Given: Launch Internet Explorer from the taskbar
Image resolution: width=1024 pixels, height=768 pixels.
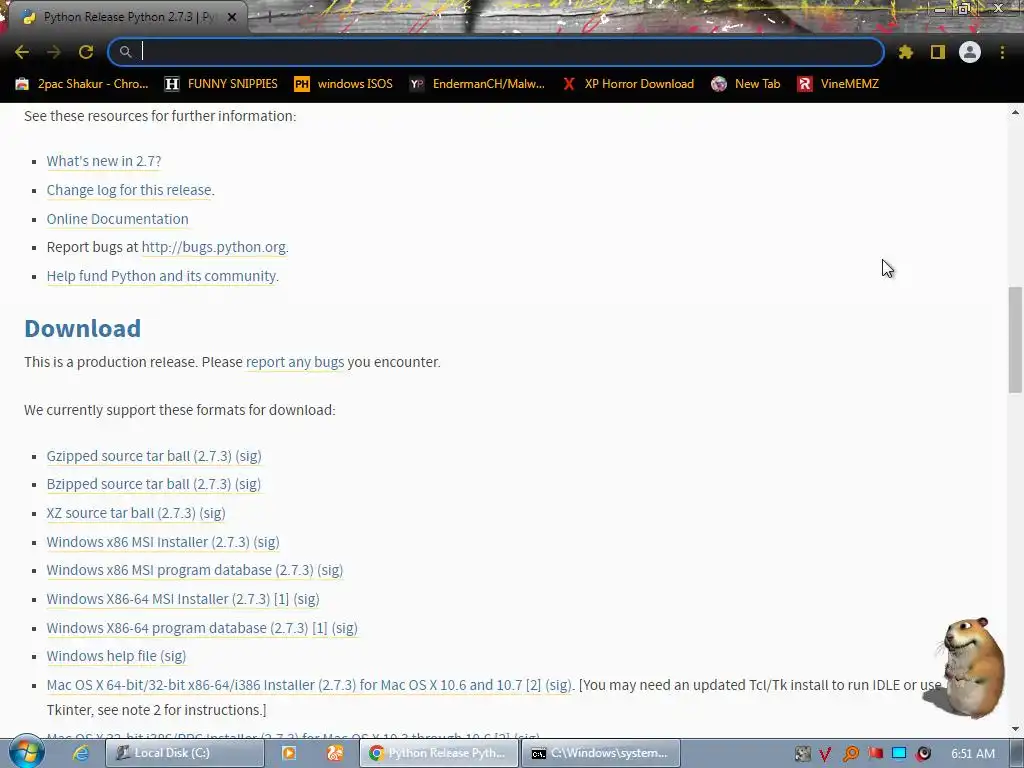Looking at the screenshot, I should (x=80, y=753).
